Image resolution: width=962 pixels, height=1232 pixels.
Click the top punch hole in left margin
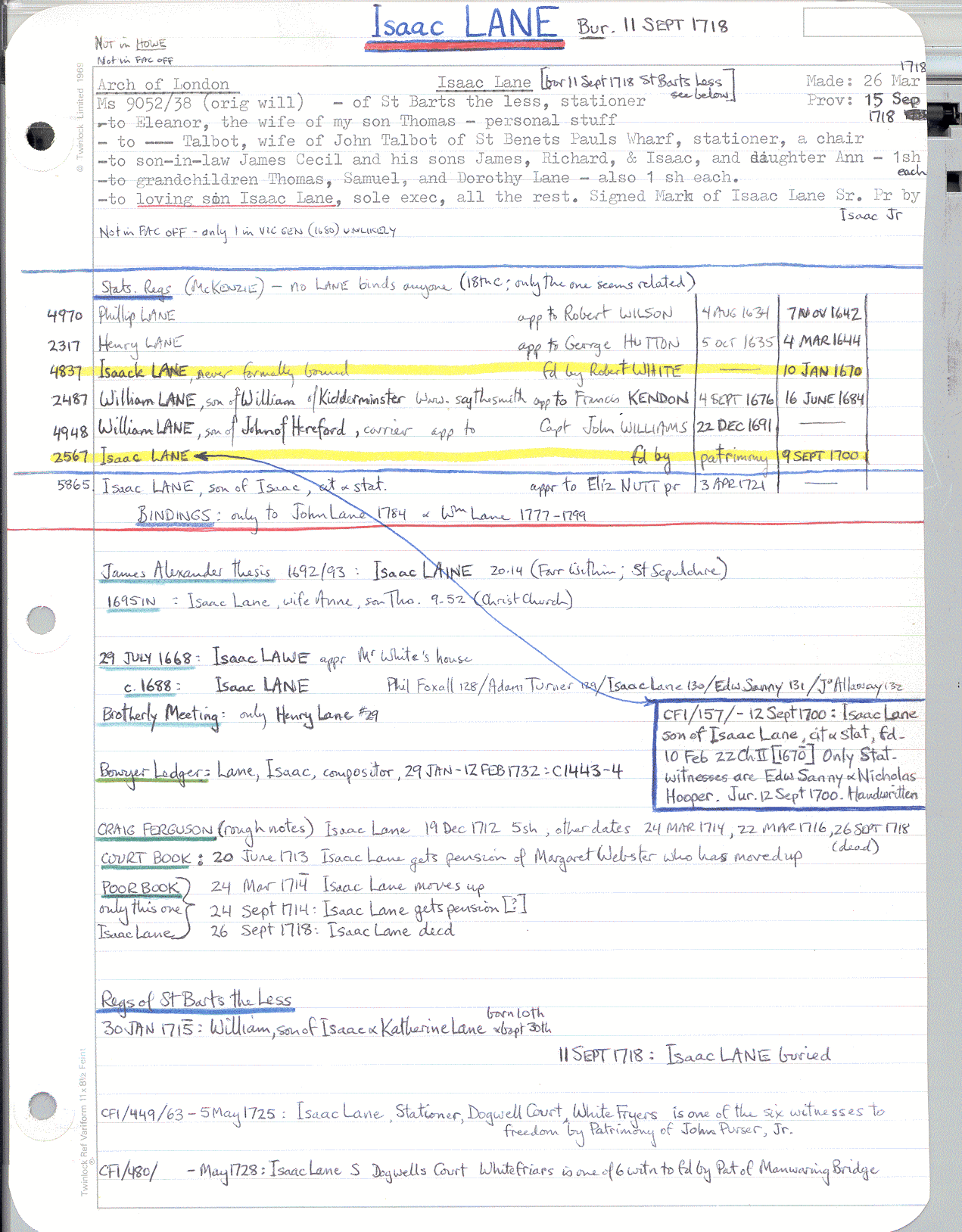(x=40, y=136)
